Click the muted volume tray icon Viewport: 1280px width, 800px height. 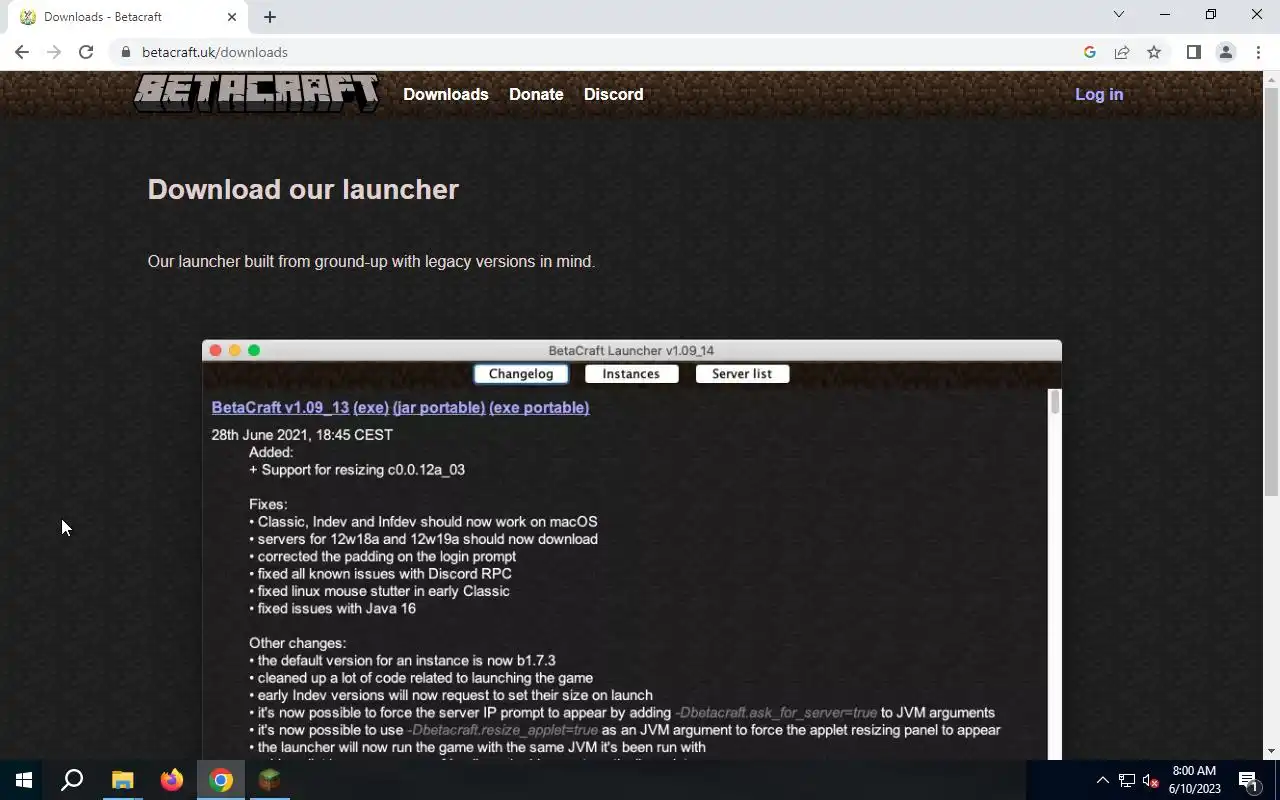[x=1151, y=780]
